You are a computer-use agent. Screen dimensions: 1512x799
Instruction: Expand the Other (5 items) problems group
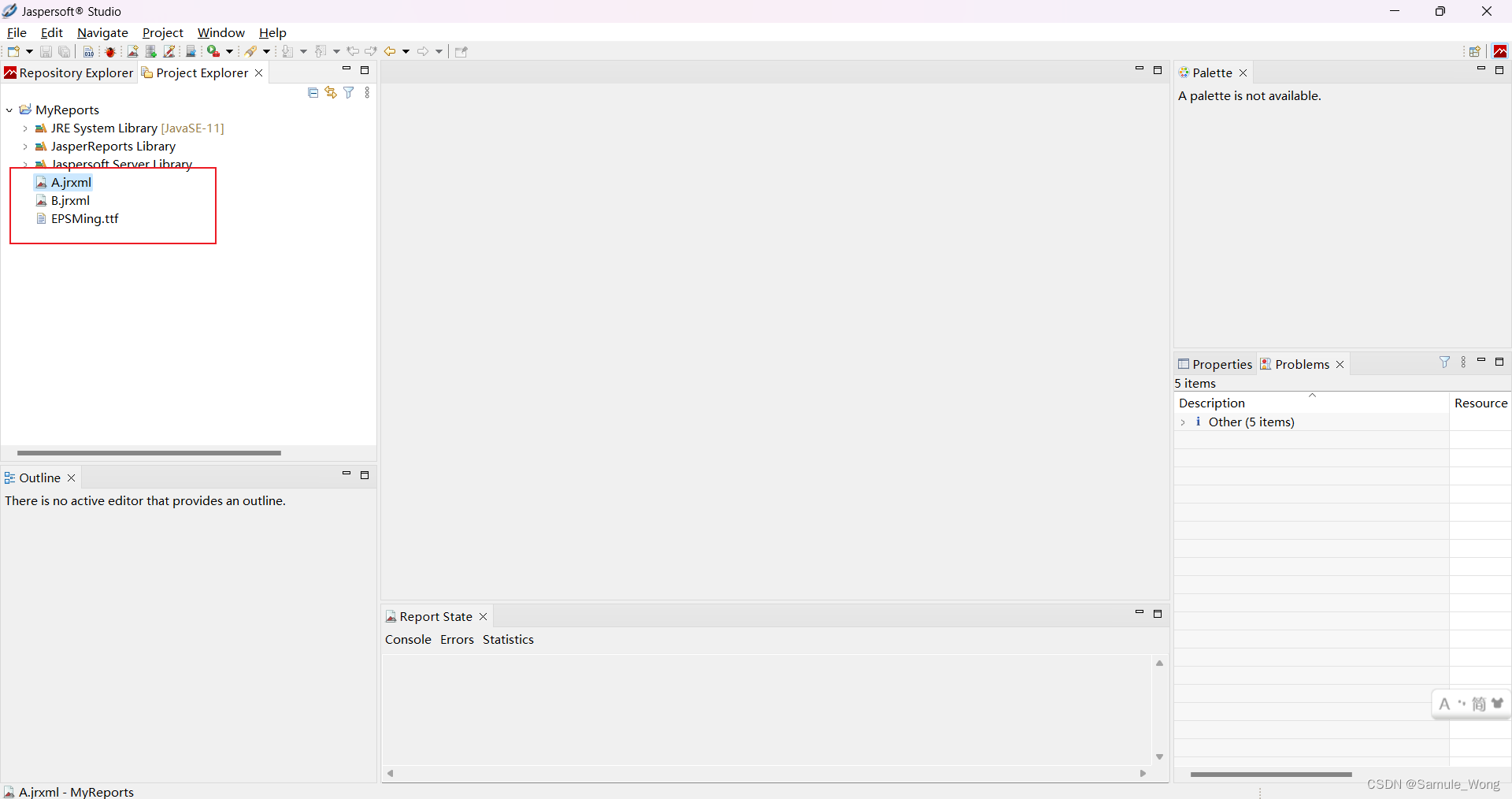1183,422
